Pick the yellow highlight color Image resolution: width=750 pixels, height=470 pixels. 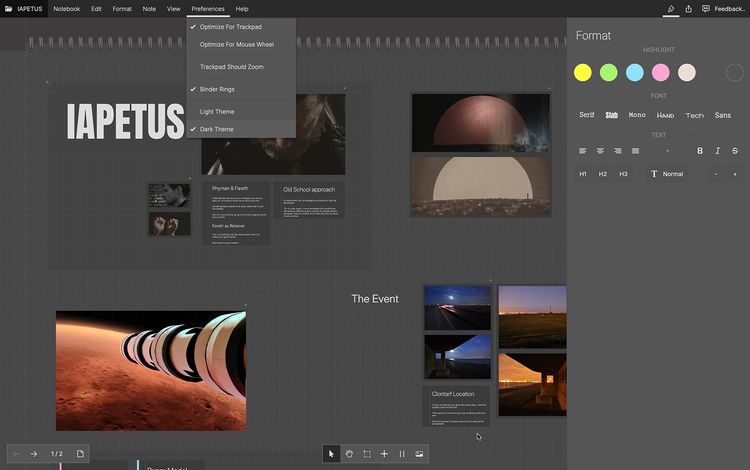point(583,73)
